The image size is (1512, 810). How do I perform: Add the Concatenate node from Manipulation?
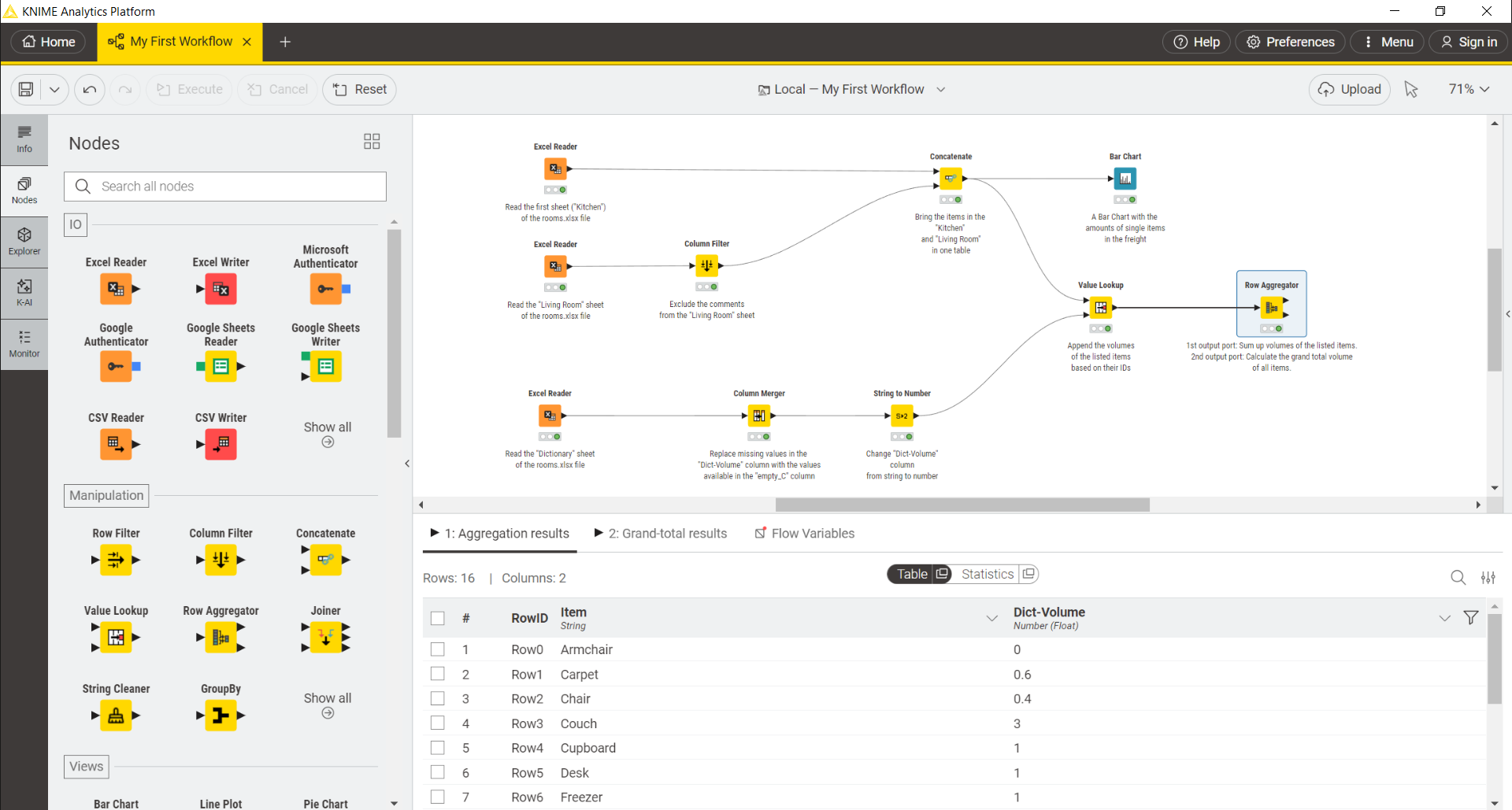pos(325,560)
